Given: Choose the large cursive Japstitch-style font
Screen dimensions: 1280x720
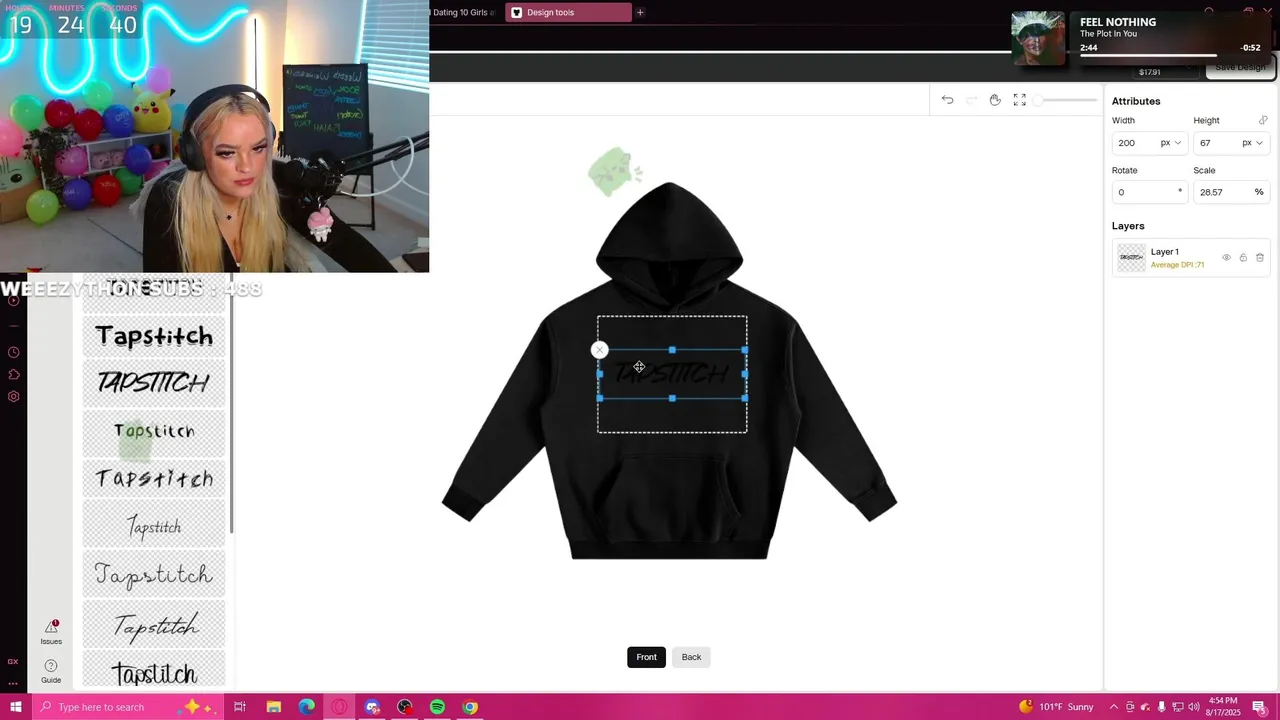Looking at the screenshot, I should (x=154, y=575).
